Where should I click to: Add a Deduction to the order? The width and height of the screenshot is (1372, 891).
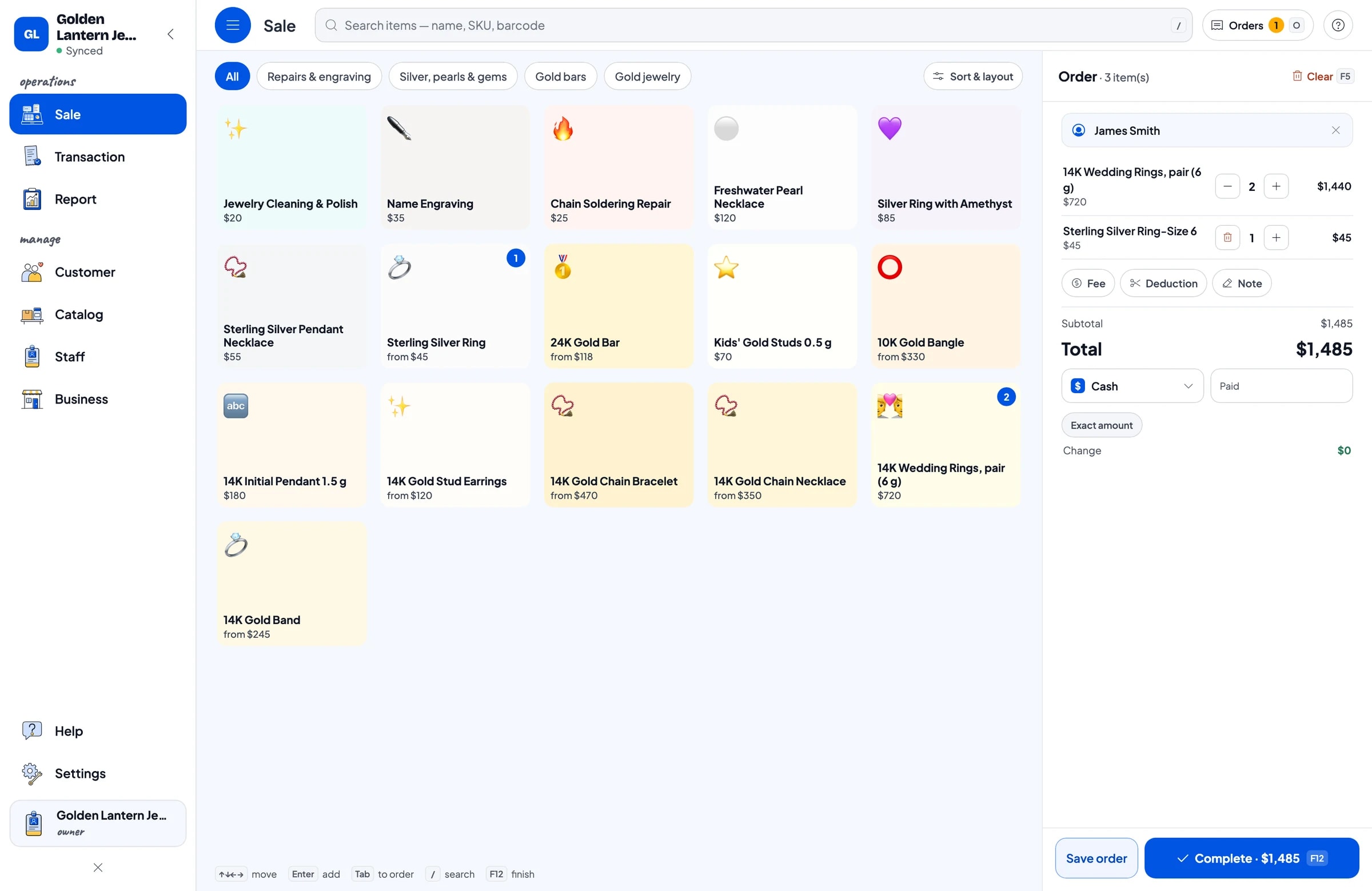click(x=1163, y=283)
